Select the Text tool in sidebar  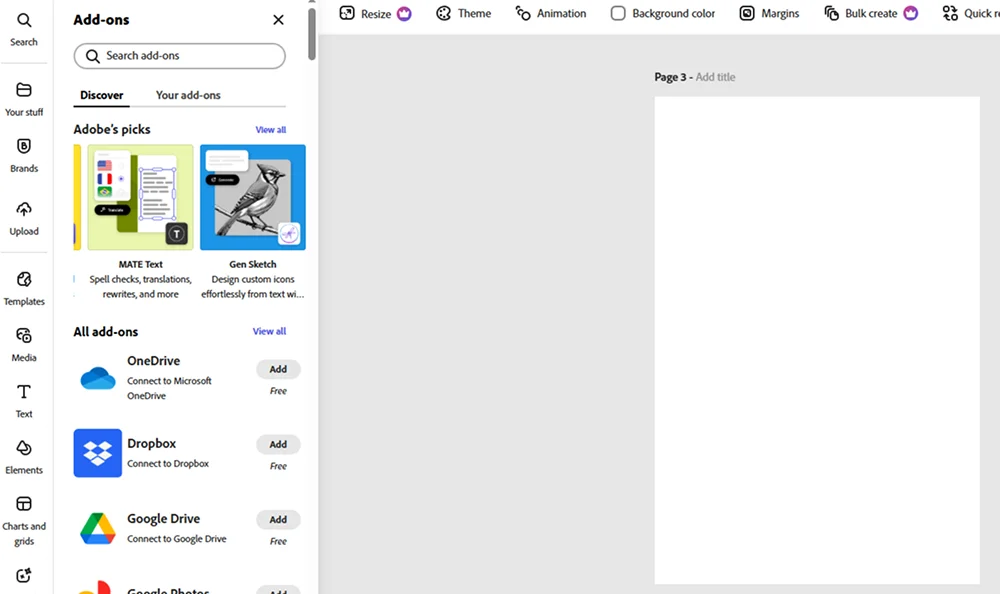pos(24,401)
